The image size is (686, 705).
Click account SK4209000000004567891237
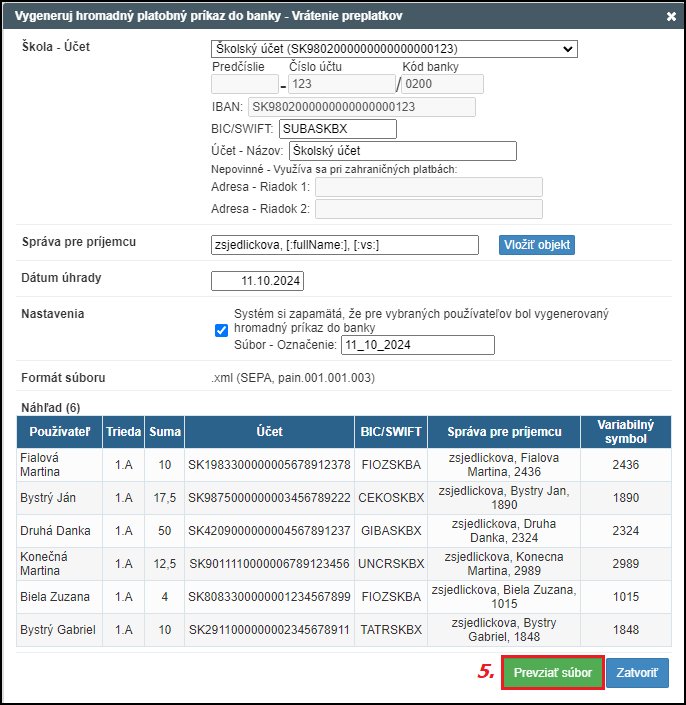pyautogui.click(x=269, y=531)
